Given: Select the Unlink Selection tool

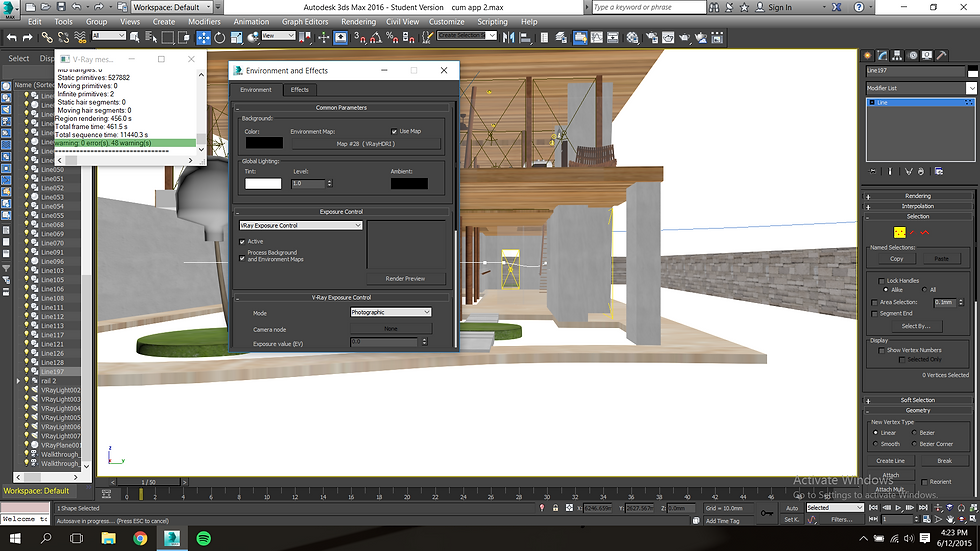Looking at the screenshot, I should [x=63, y=37].
